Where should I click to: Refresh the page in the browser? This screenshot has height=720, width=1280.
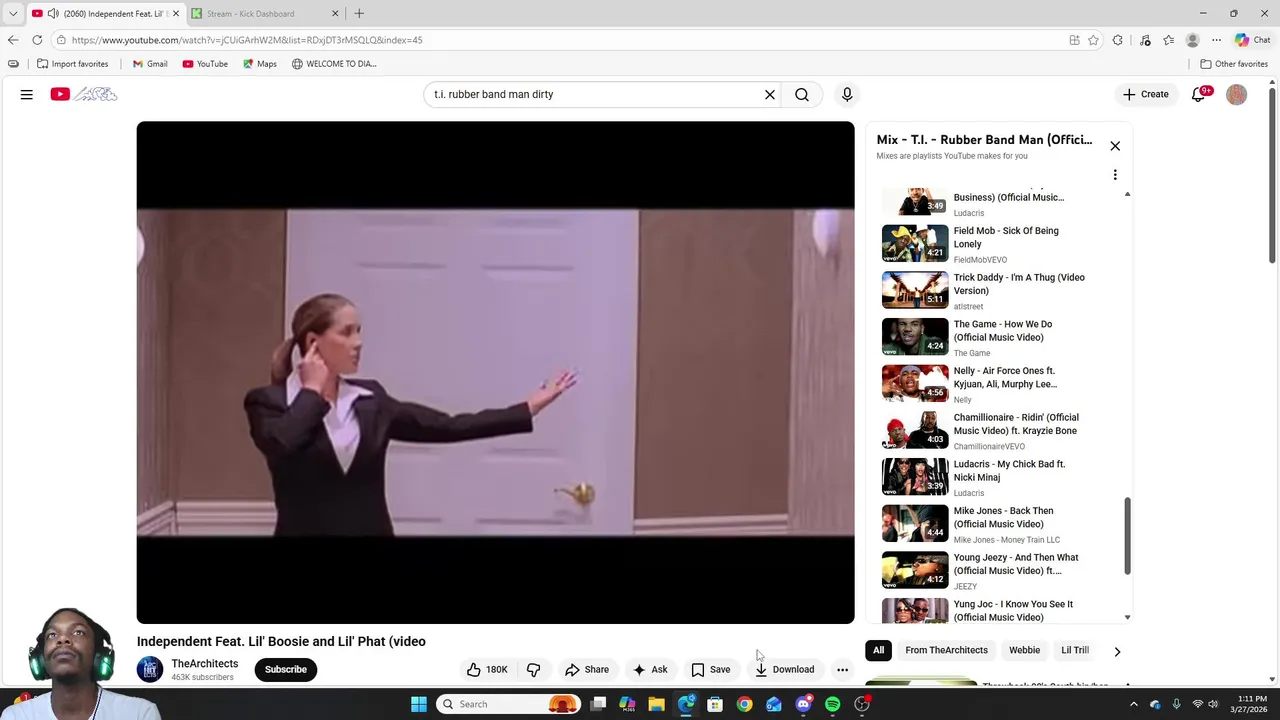pyautogui.click(x=37, y=40)
